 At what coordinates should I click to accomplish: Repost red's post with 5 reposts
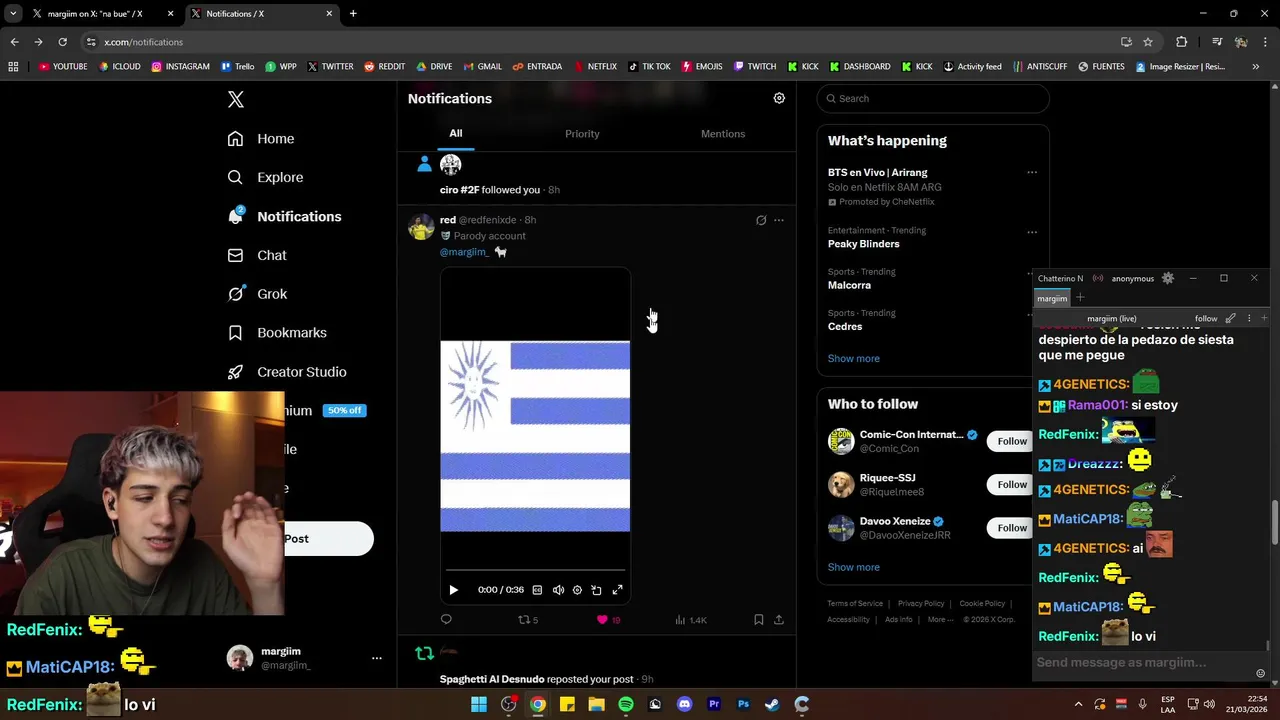527,619
